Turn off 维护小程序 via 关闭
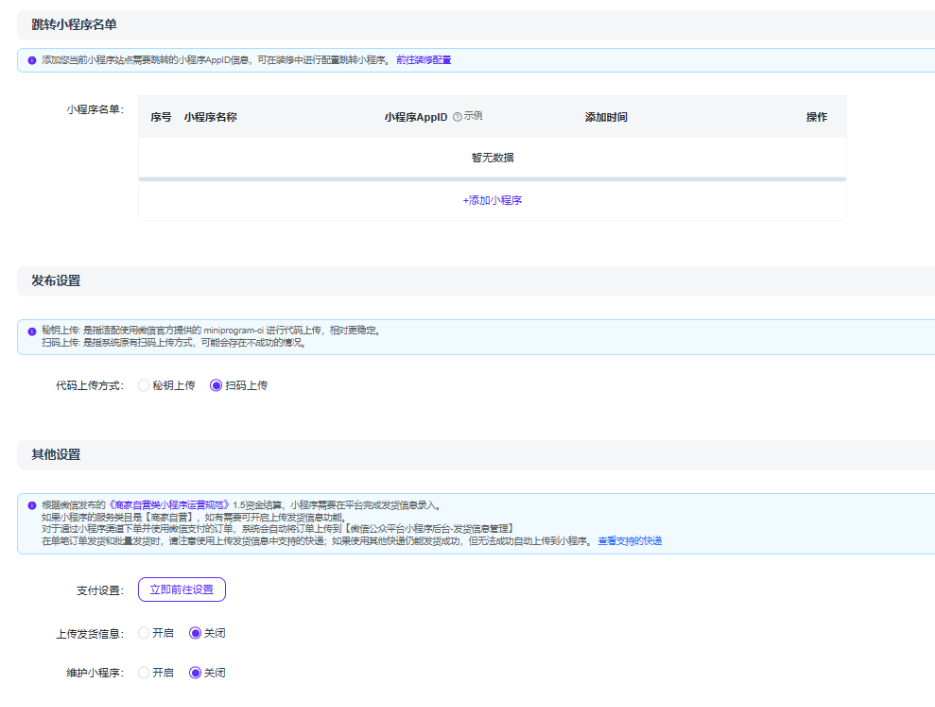 click(x=195, y=673)
